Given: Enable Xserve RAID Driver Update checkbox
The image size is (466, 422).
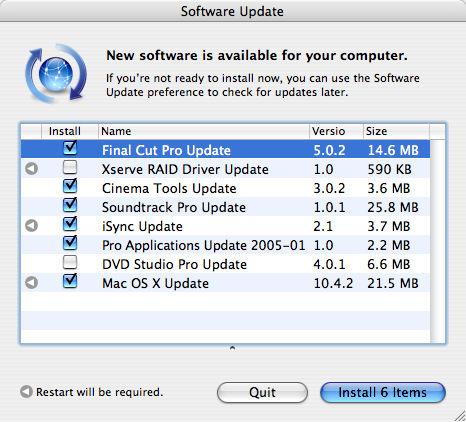Looking at the screenshot, I should (70, 167).
